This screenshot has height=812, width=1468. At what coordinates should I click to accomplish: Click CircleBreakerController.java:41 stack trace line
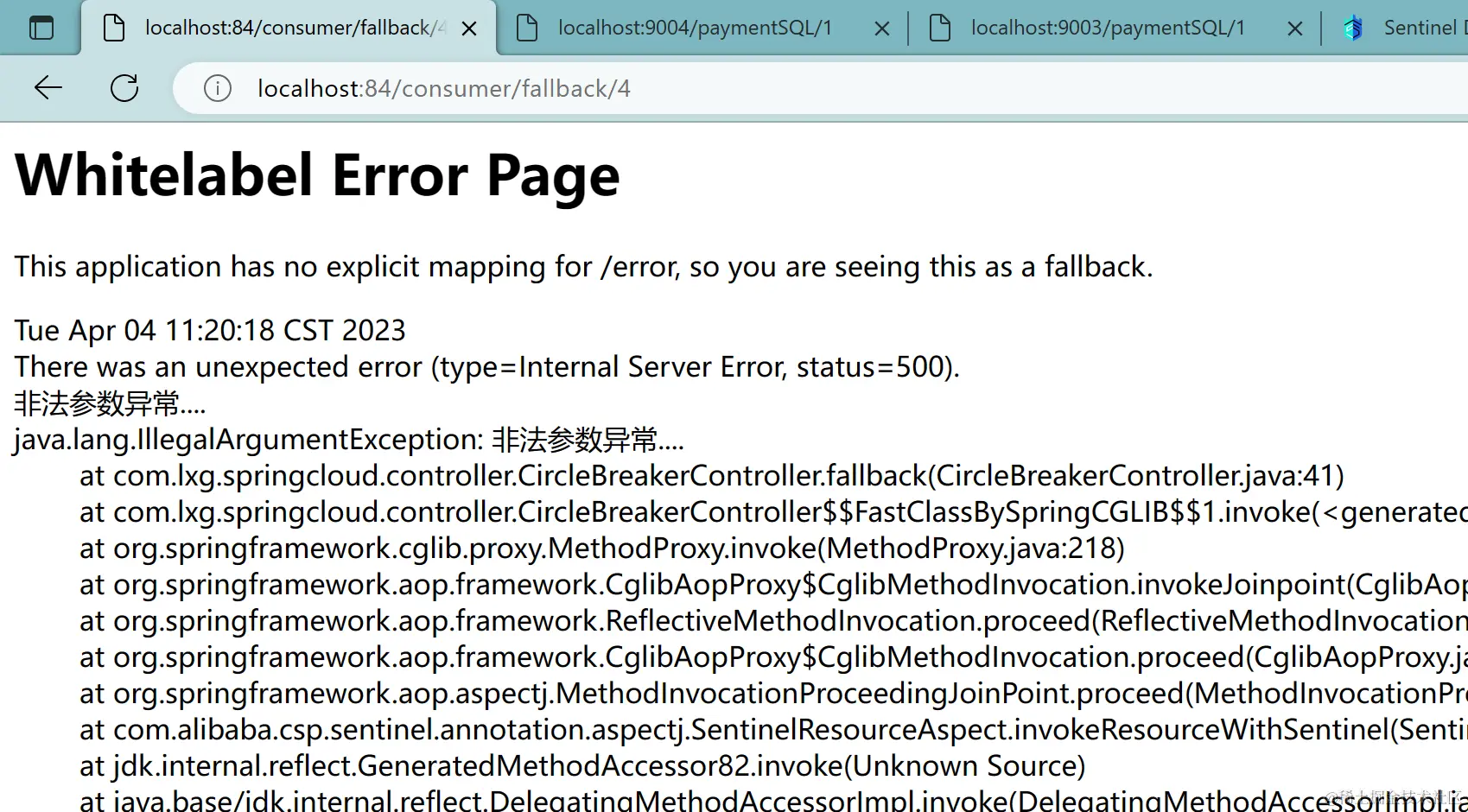[712, 476]
